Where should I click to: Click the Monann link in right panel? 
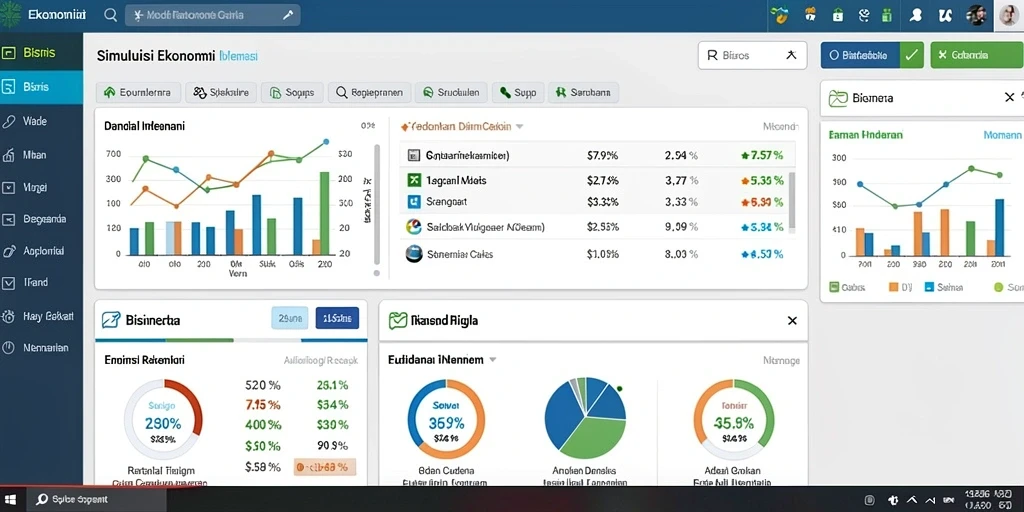coord(1002,135)
